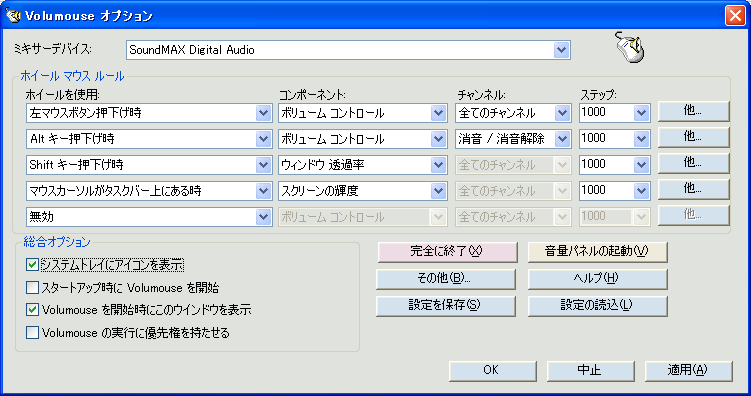Click the step value field in Shift キー row
The image size is (751, 396).
point(606,165)
